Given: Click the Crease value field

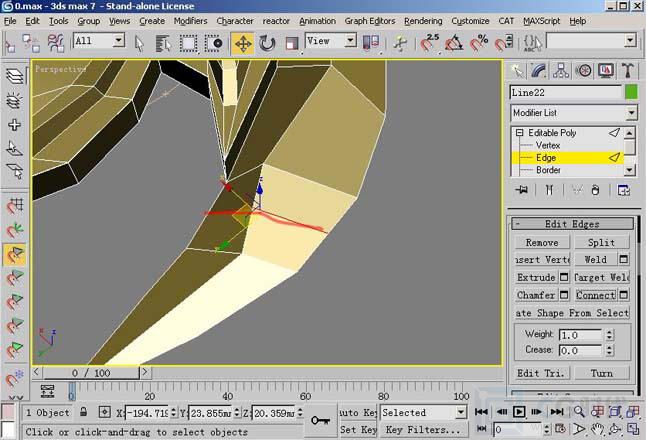Looking at the screenshot, I should coord(580,351).
